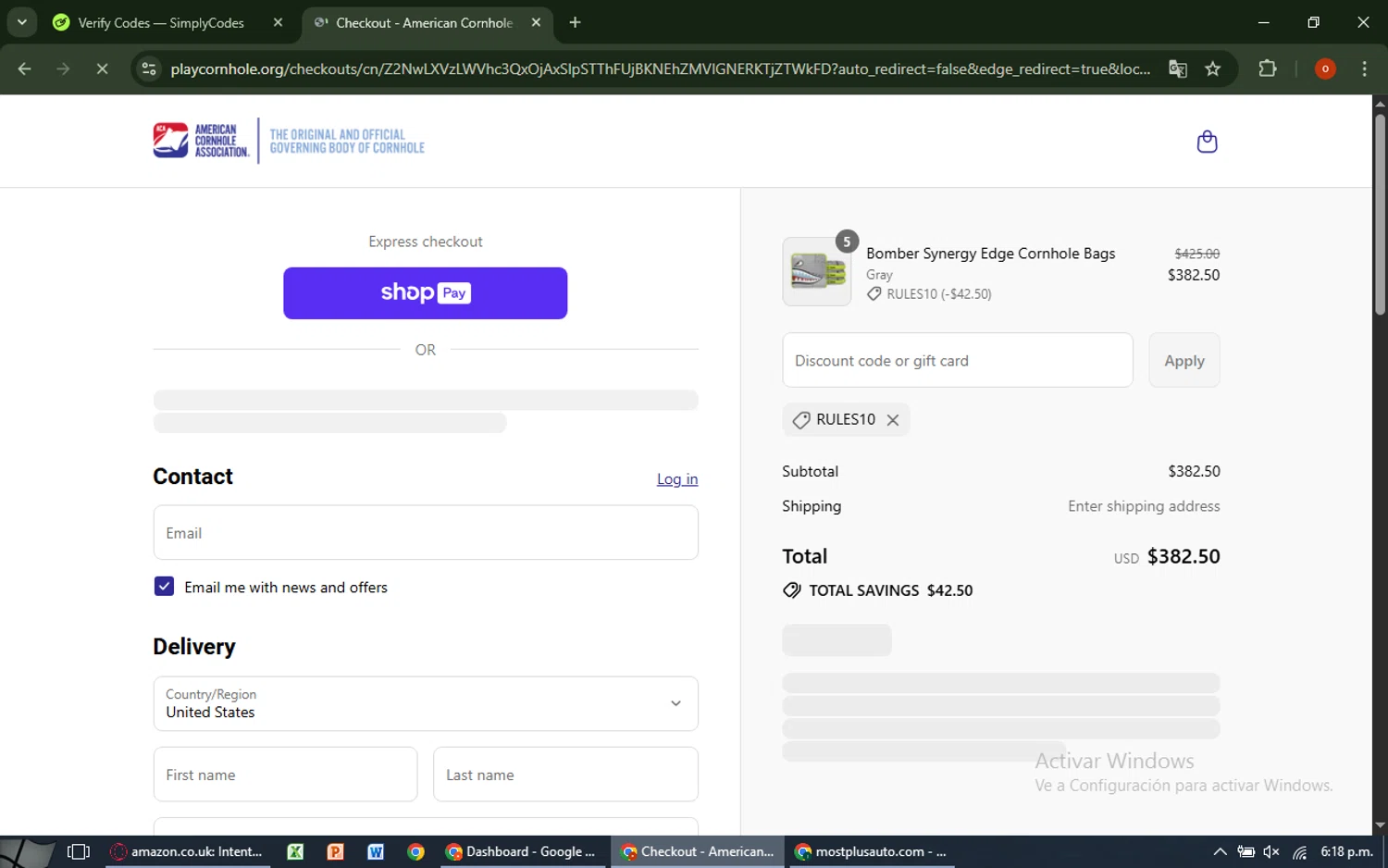Close the Checkout American Cornhole tab

(x=536, y=22)
